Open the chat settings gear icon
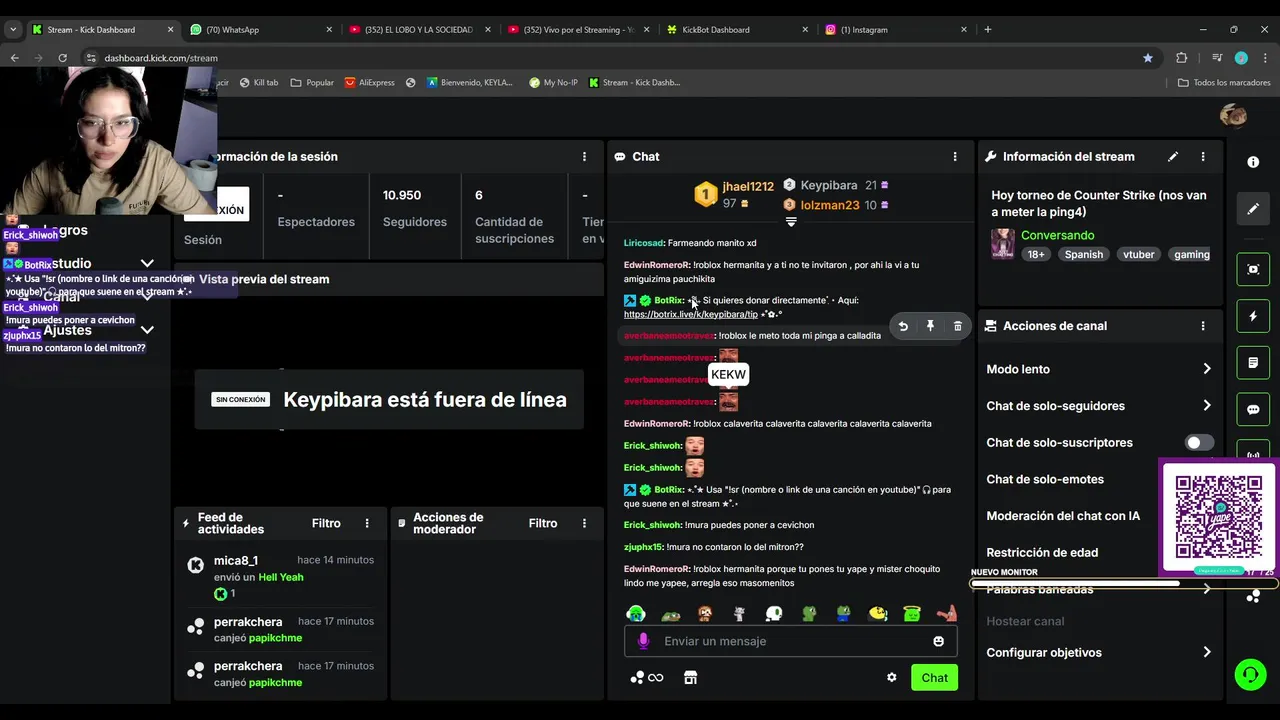Image resolution: width=1280 pixels, height=720 pixels. click(891, 678)
